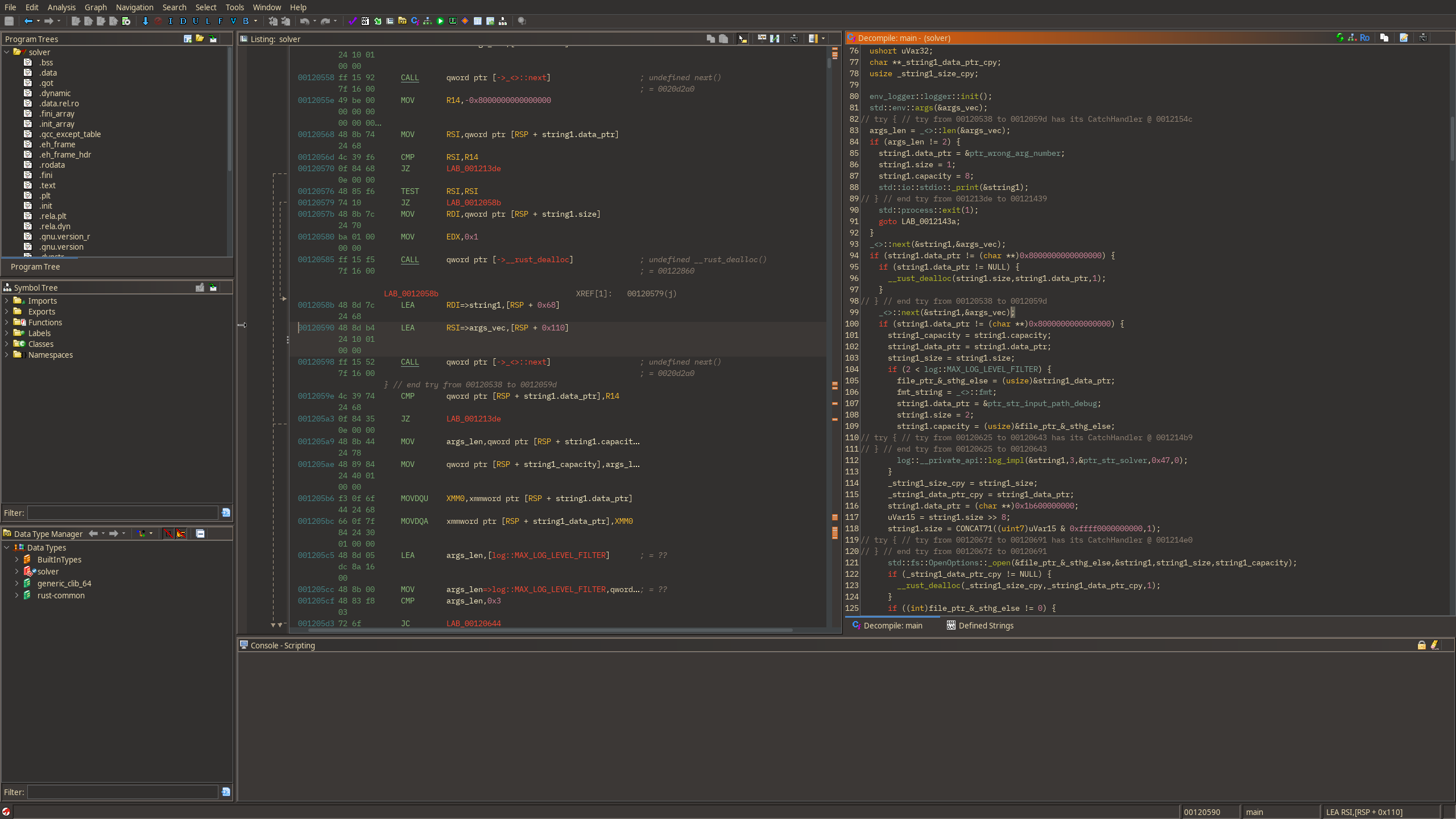
Task: Click the green run script icon
Action: pos(440,21)
